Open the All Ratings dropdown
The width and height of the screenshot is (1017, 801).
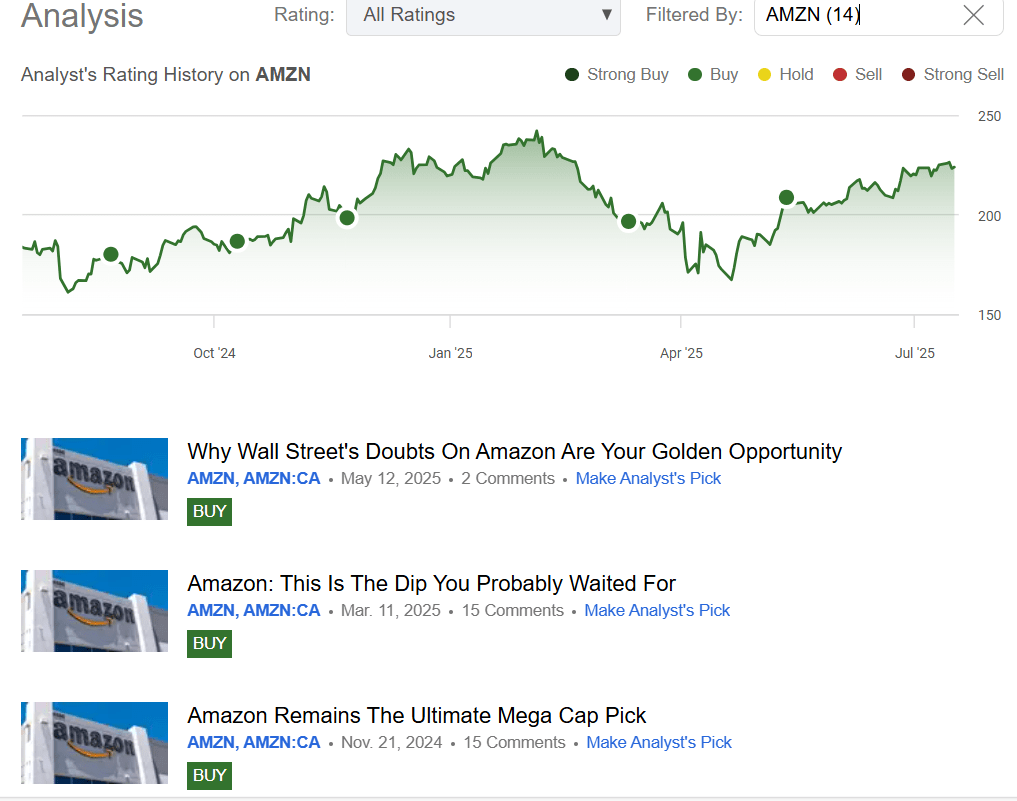[483, 16]
